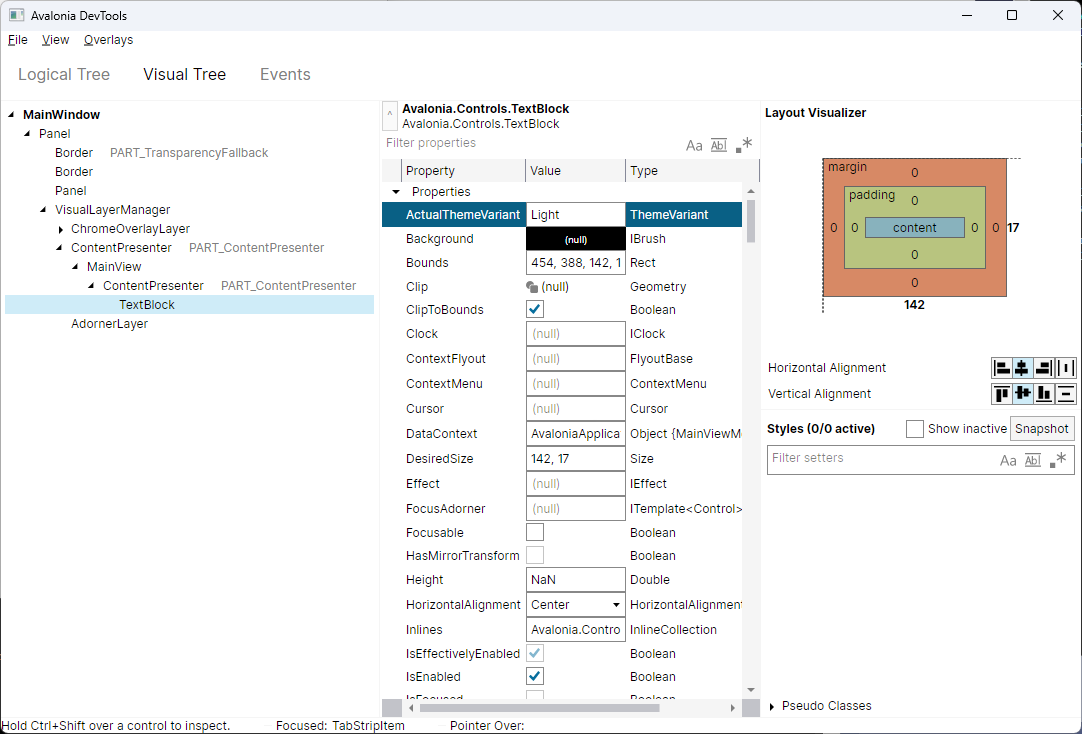Click the caret button beside Avalonia.Controls.TextBlock header
The height and width of the screenshot is (734, 1082).
390,116
